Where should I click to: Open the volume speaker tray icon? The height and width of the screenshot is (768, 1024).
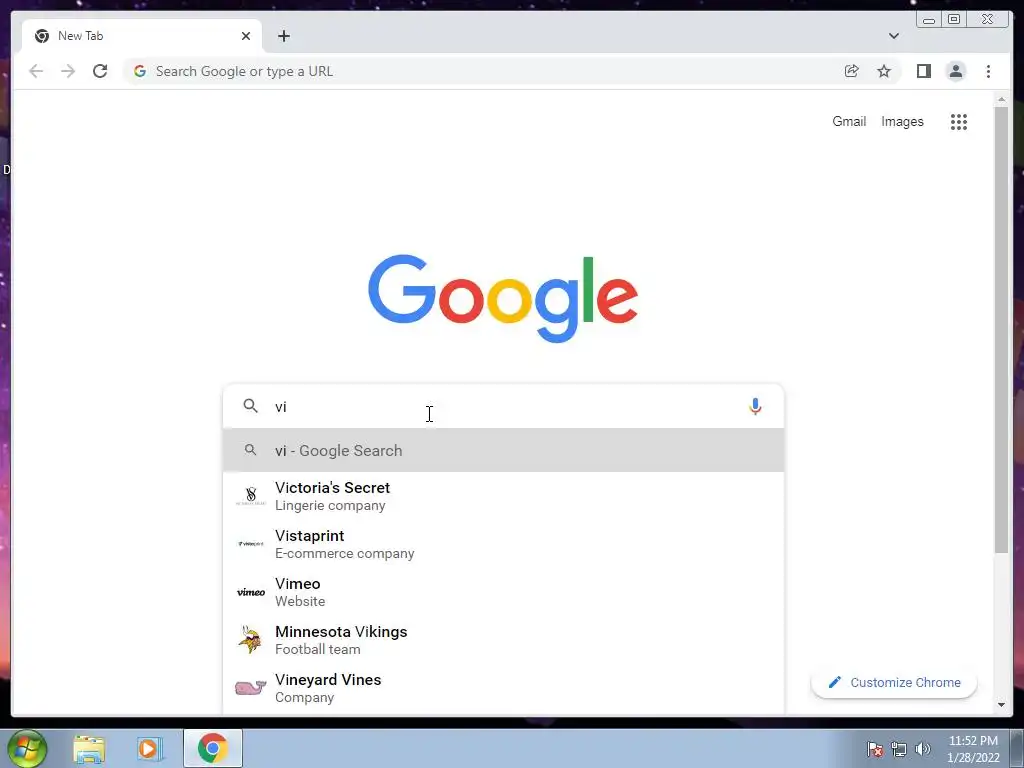[x=923, y=749]
